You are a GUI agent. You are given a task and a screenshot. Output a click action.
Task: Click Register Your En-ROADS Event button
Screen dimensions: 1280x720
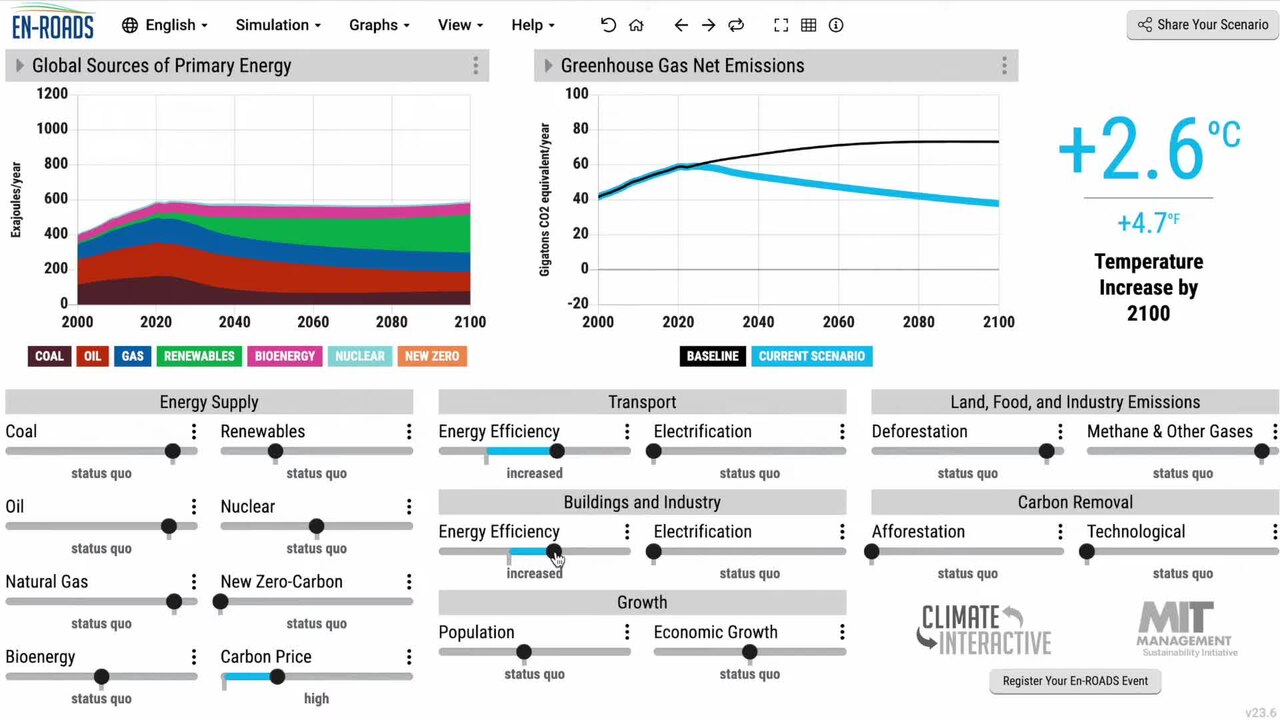(x=1075, y=681)
